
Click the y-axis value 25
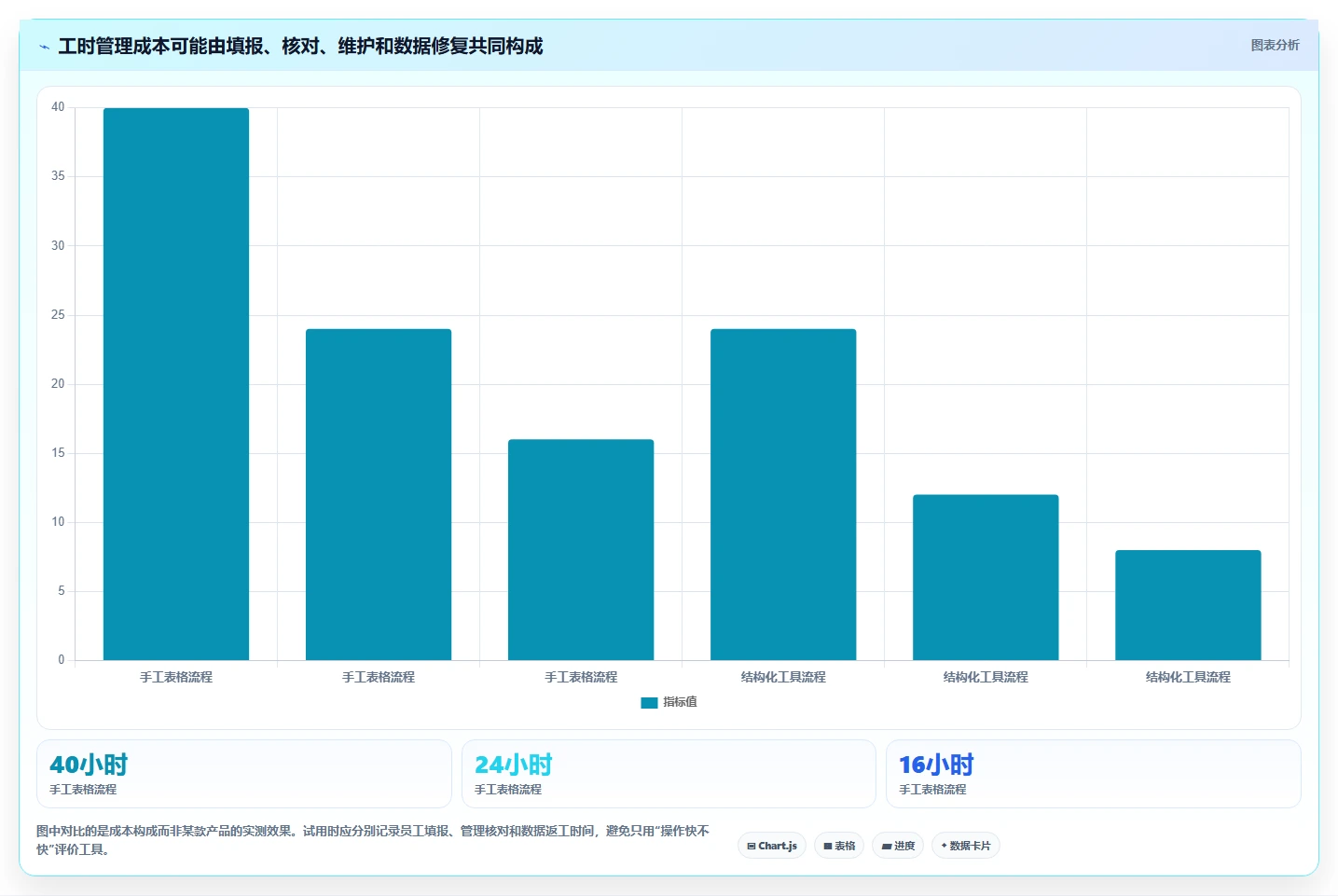58,315
